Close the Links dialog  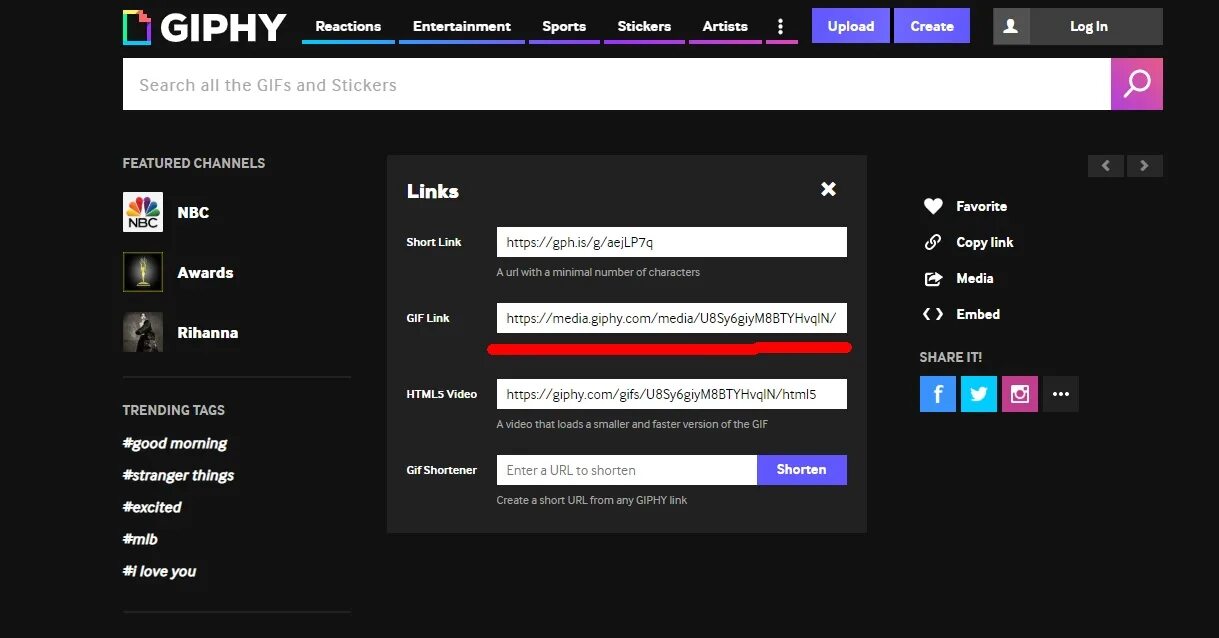coord(828,189)
